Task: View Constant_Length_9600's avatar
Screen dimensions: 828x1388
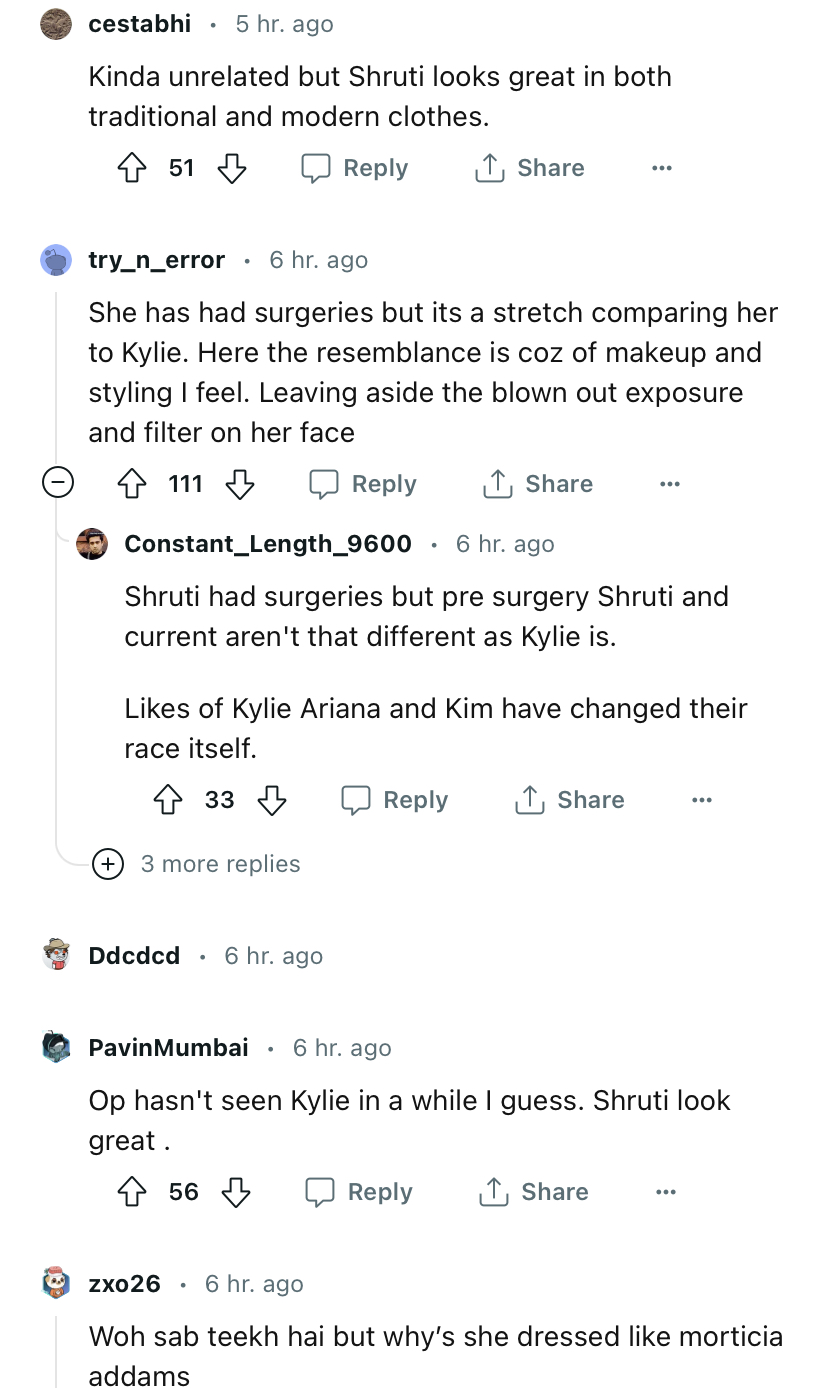Action: 92,544
